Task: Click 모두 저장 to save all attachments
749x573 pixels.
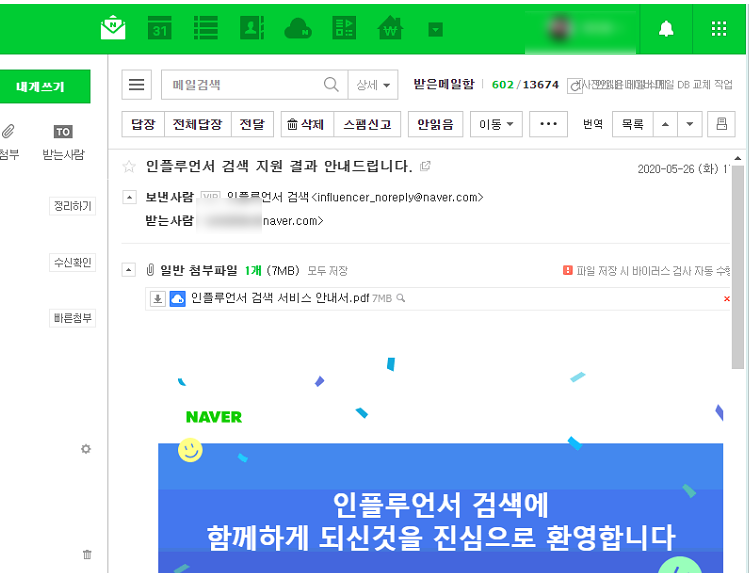Action: [x=327, y=271]
